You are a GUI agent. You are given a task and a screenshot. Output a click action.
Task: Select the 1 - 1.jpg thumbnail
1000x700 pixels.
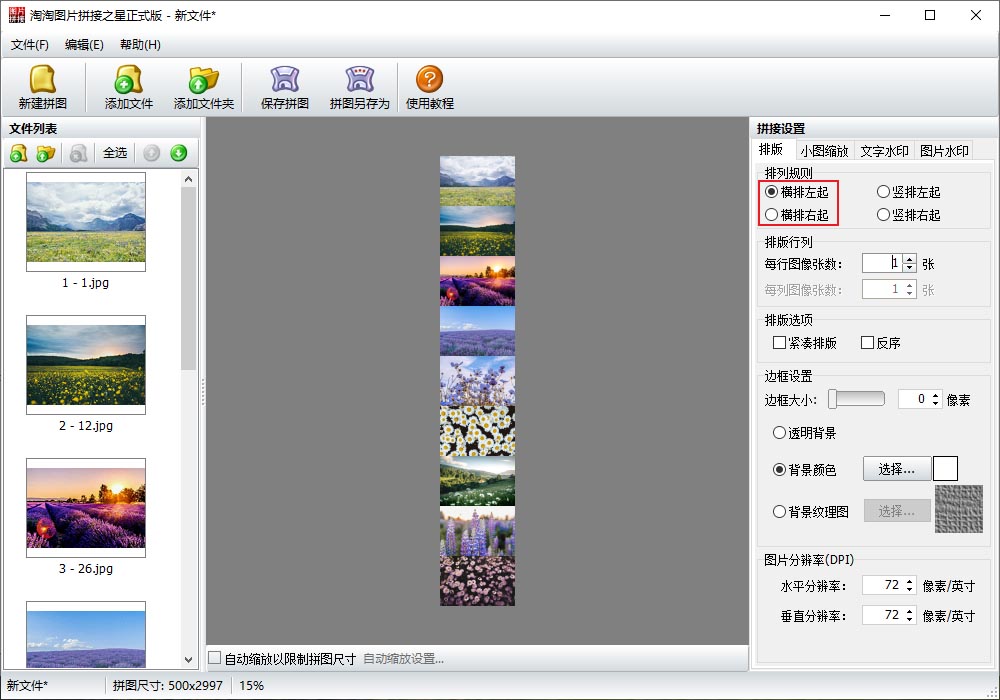click(x=86, y=222)
